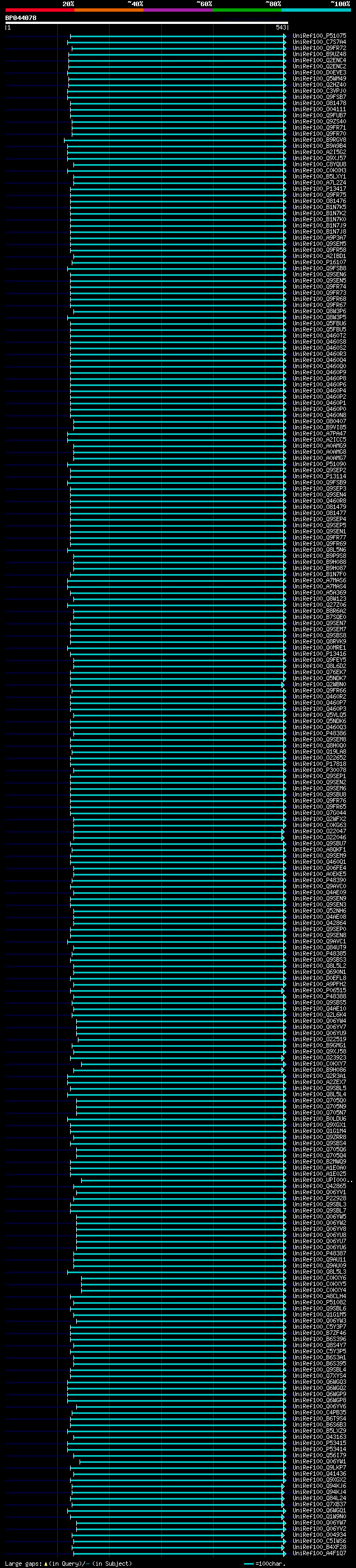Select label UniRef100_P30078

pos(319,770)
